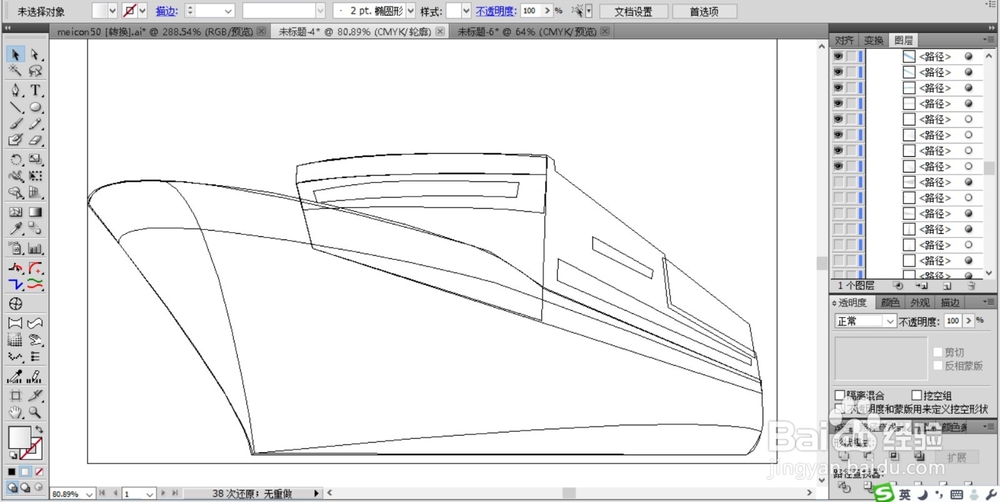
Task: Pick the Shape Builder tool
Action: (x=16, y=192)
